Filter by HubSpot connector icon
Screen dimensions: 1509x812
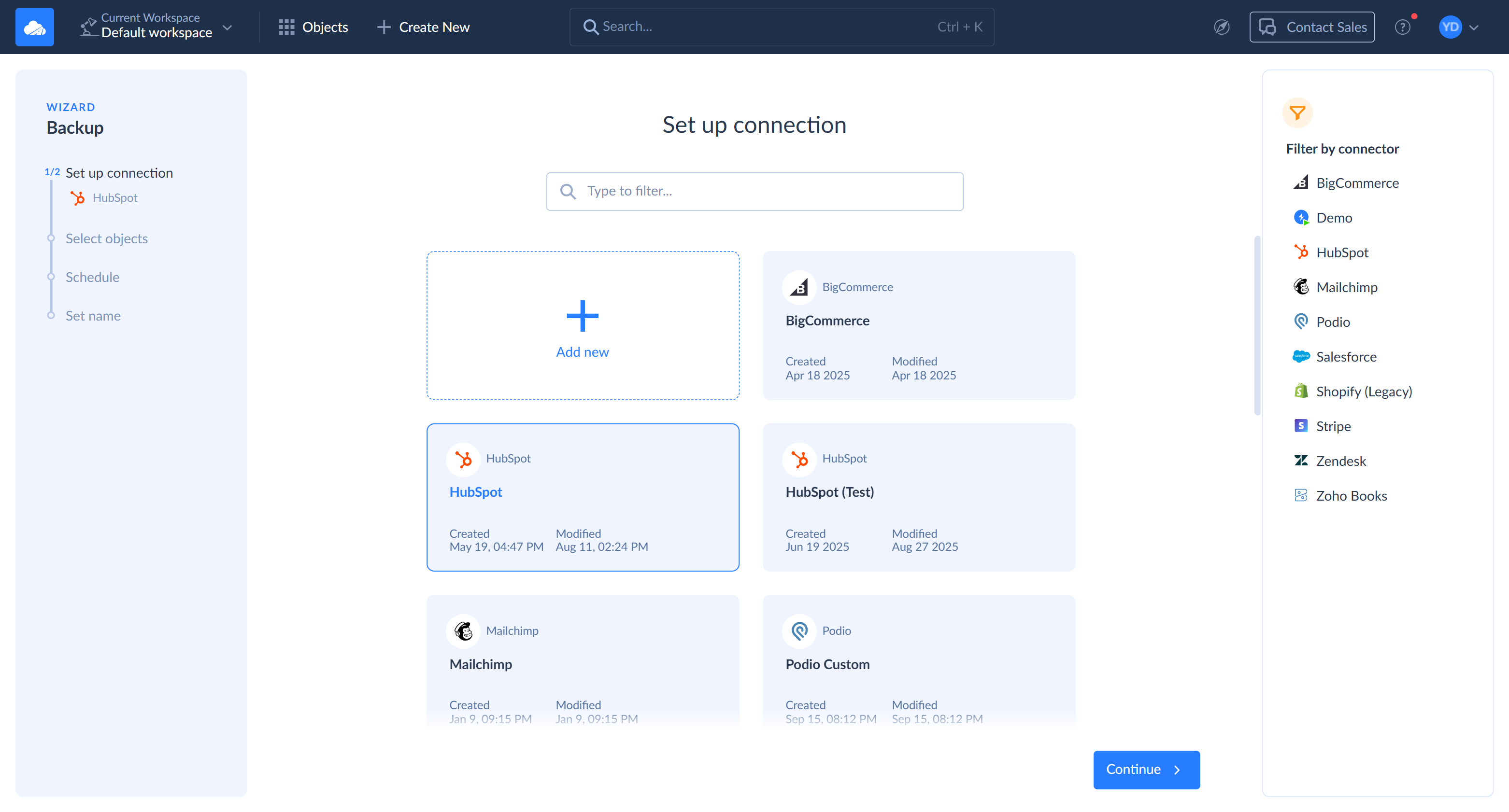1300,252
